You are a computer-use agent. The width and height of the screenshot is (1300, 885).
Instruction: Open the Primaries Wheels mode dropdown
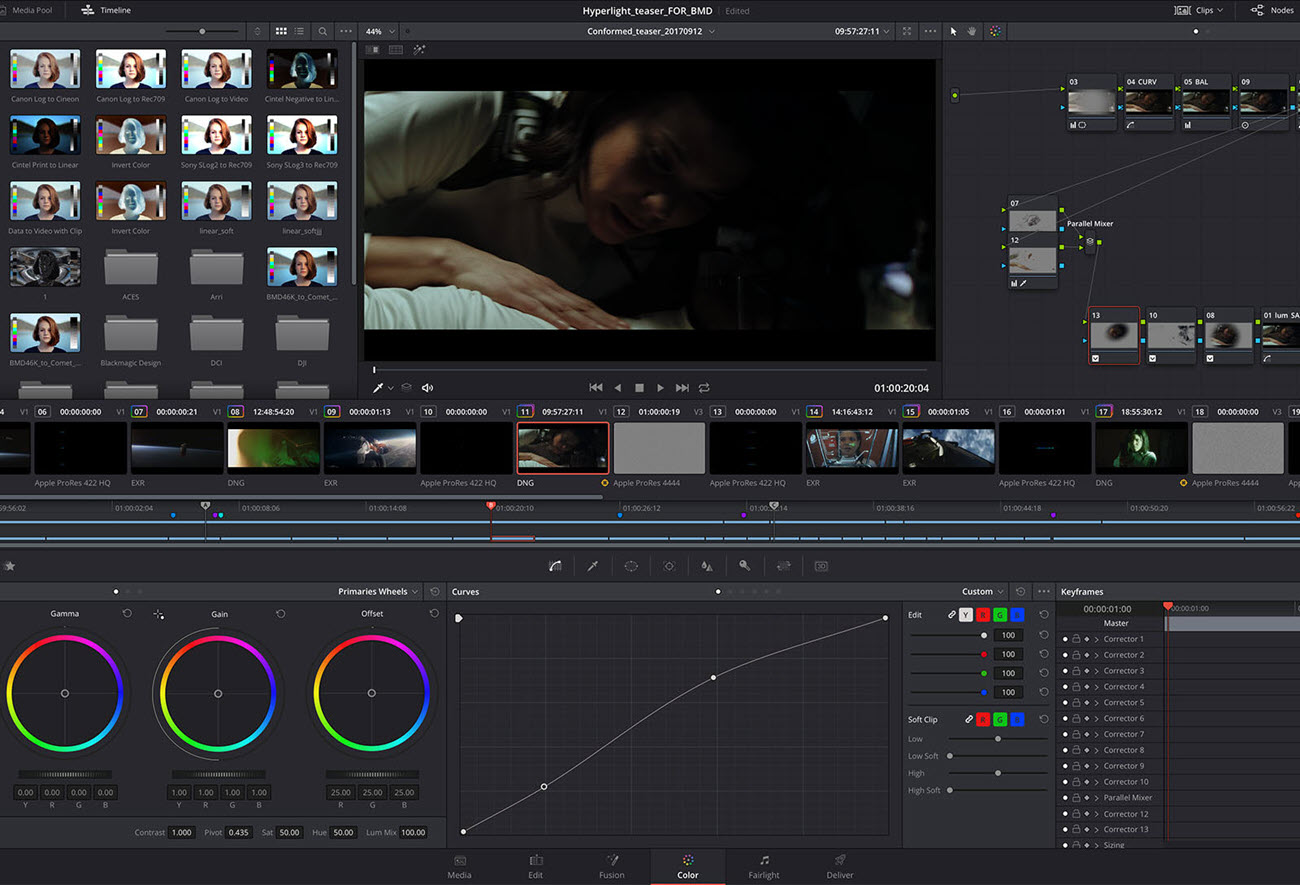coord(378,591)
